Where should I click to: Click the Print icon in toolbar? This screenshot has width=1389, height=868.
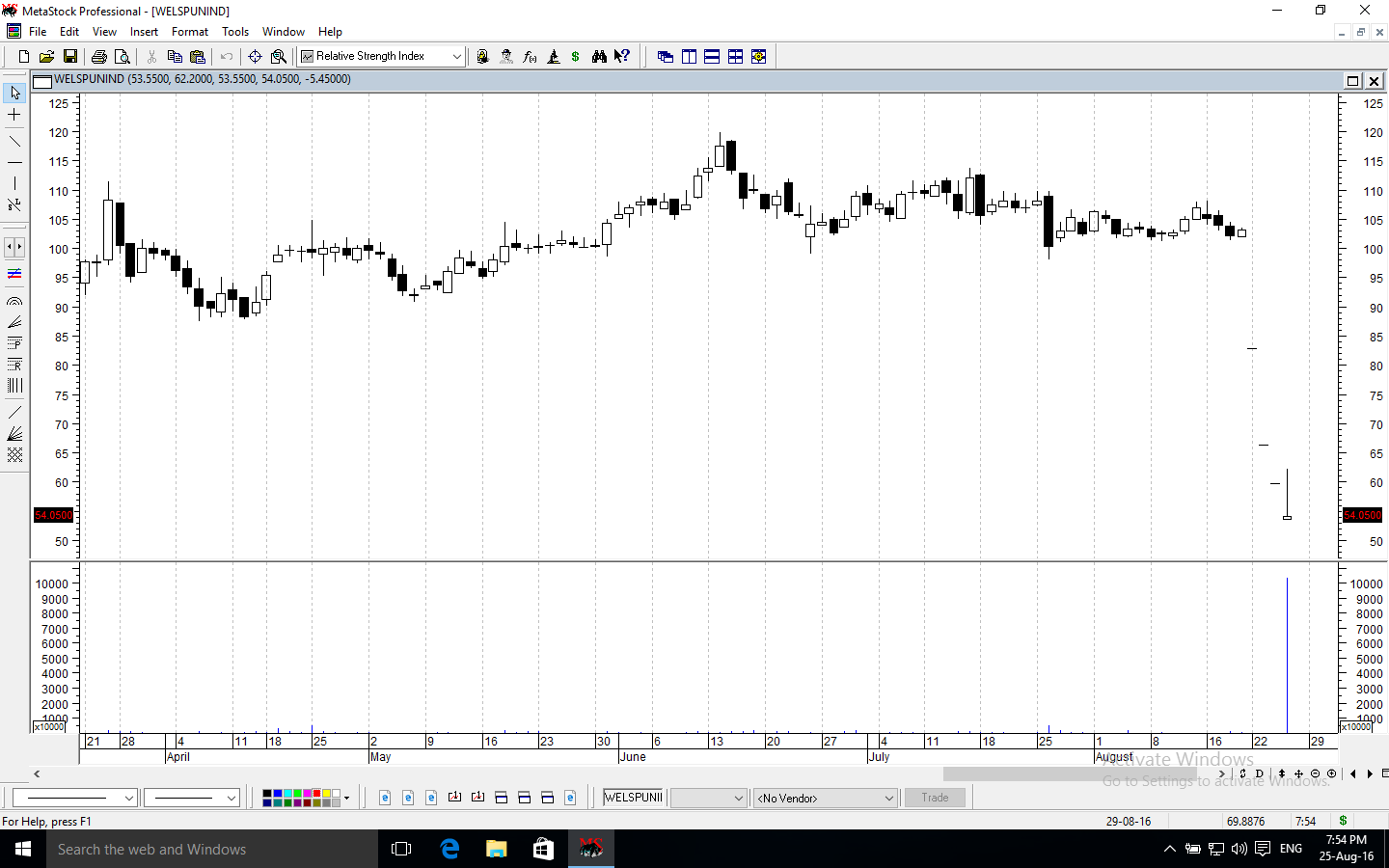(x=98, y=57)
